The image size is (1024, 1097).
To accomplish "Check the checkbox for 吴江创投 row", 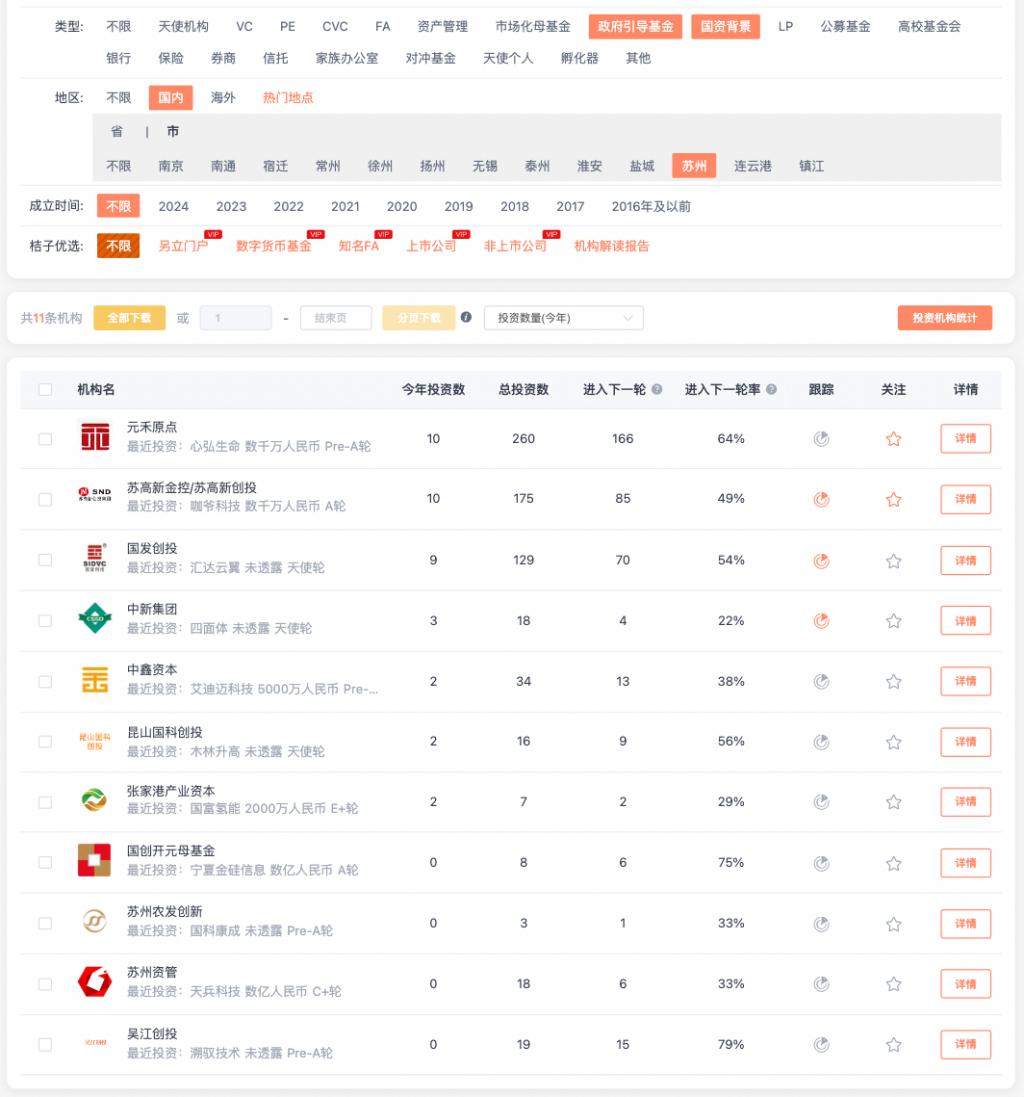I will point(44,1044).
